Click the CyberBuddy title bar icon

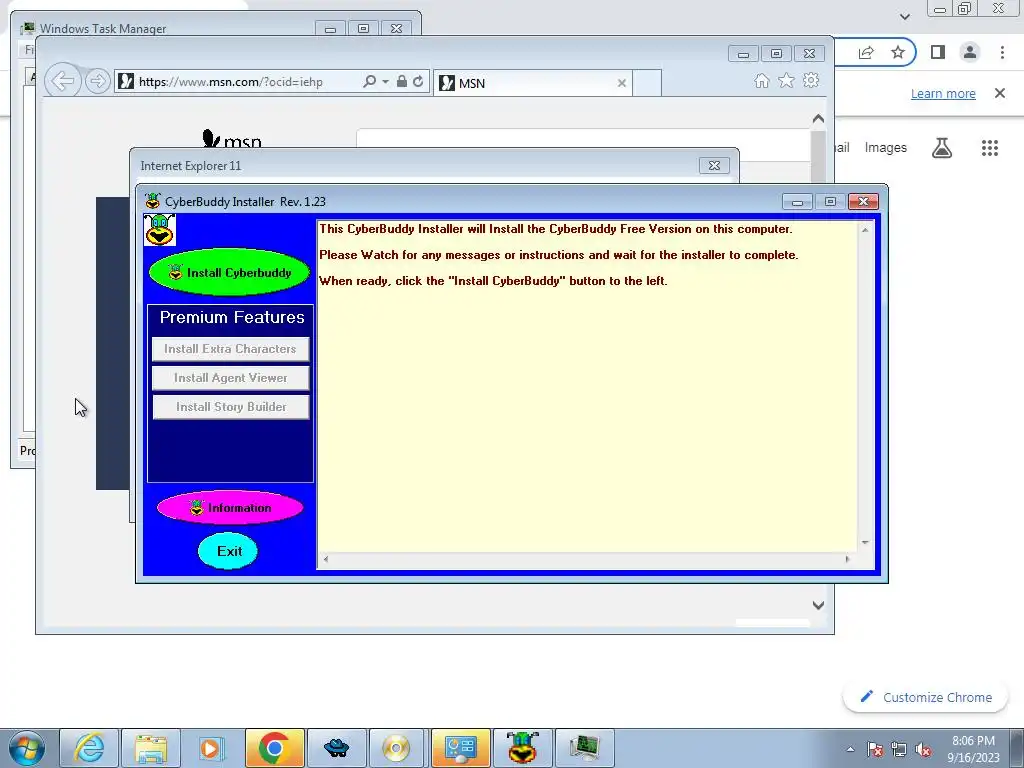point(153,200)
